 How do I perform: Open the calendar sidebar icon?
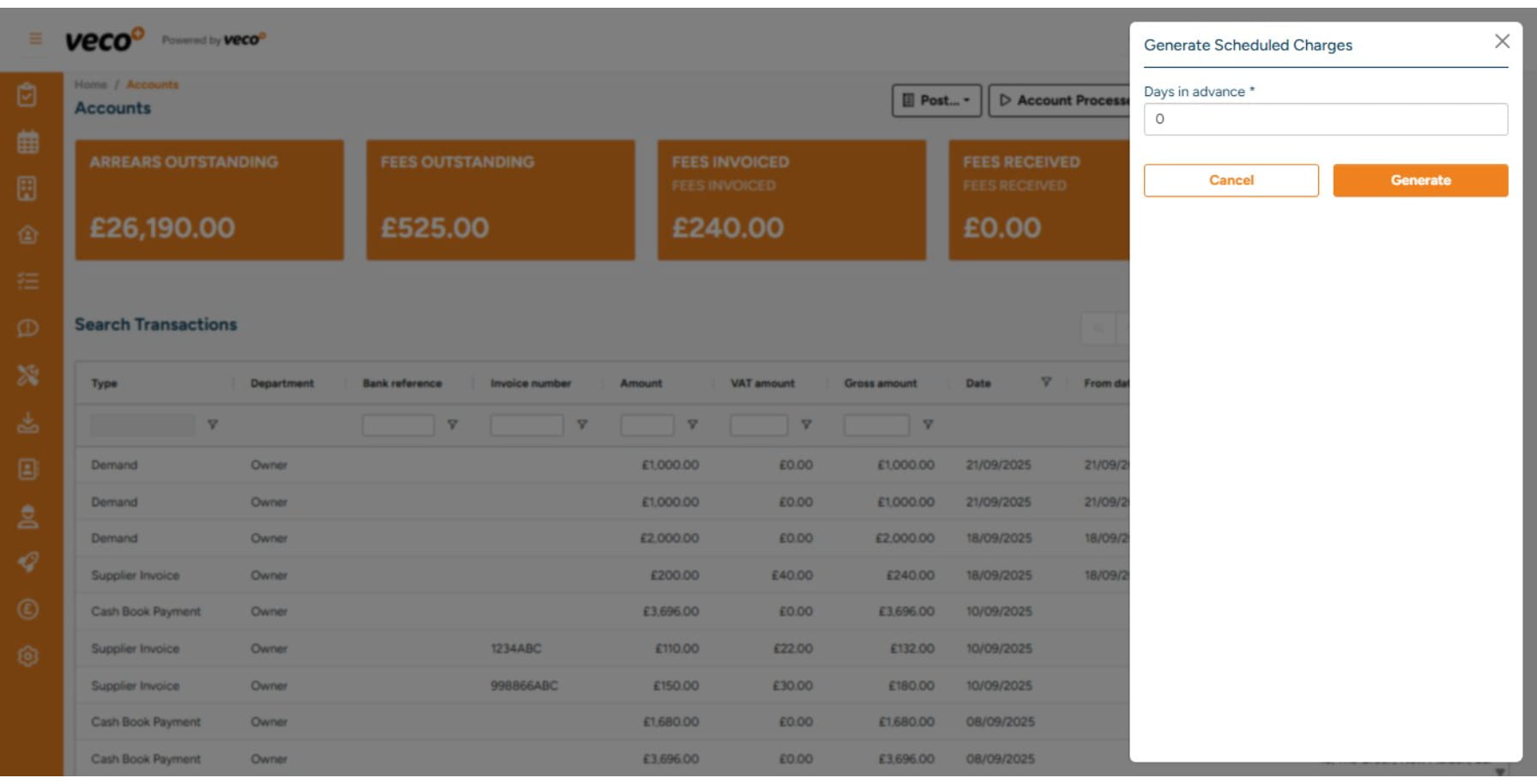point(27,142)
